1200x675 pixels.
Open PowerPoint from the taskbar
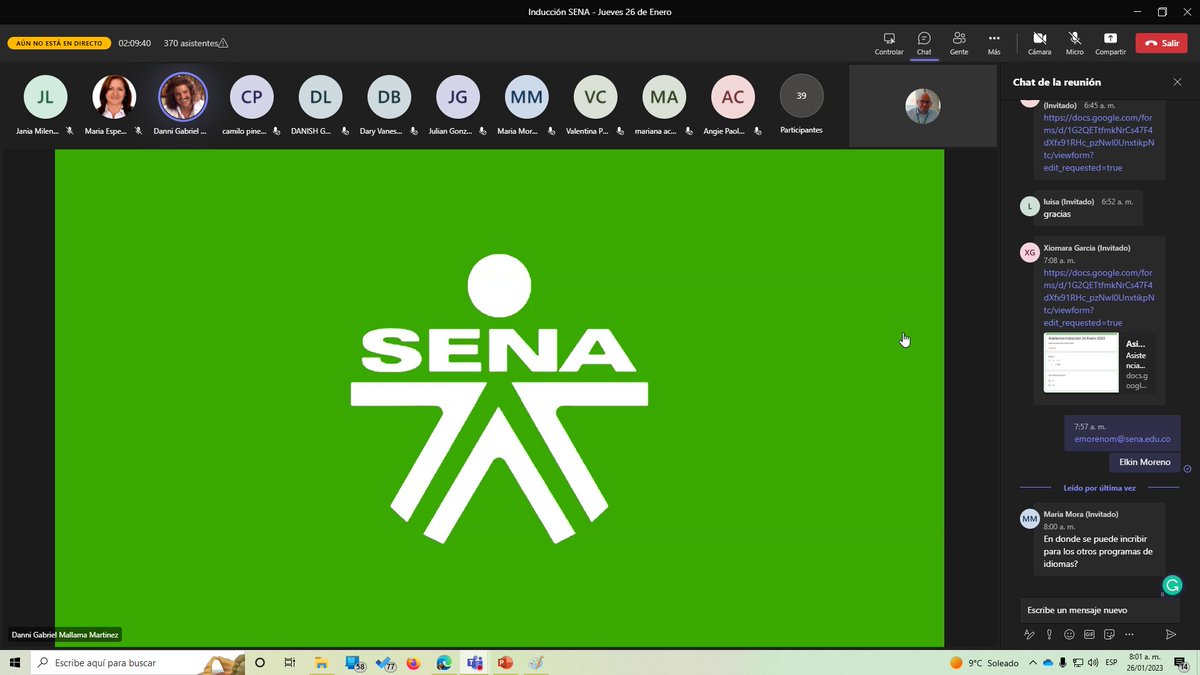click(505, 662)
